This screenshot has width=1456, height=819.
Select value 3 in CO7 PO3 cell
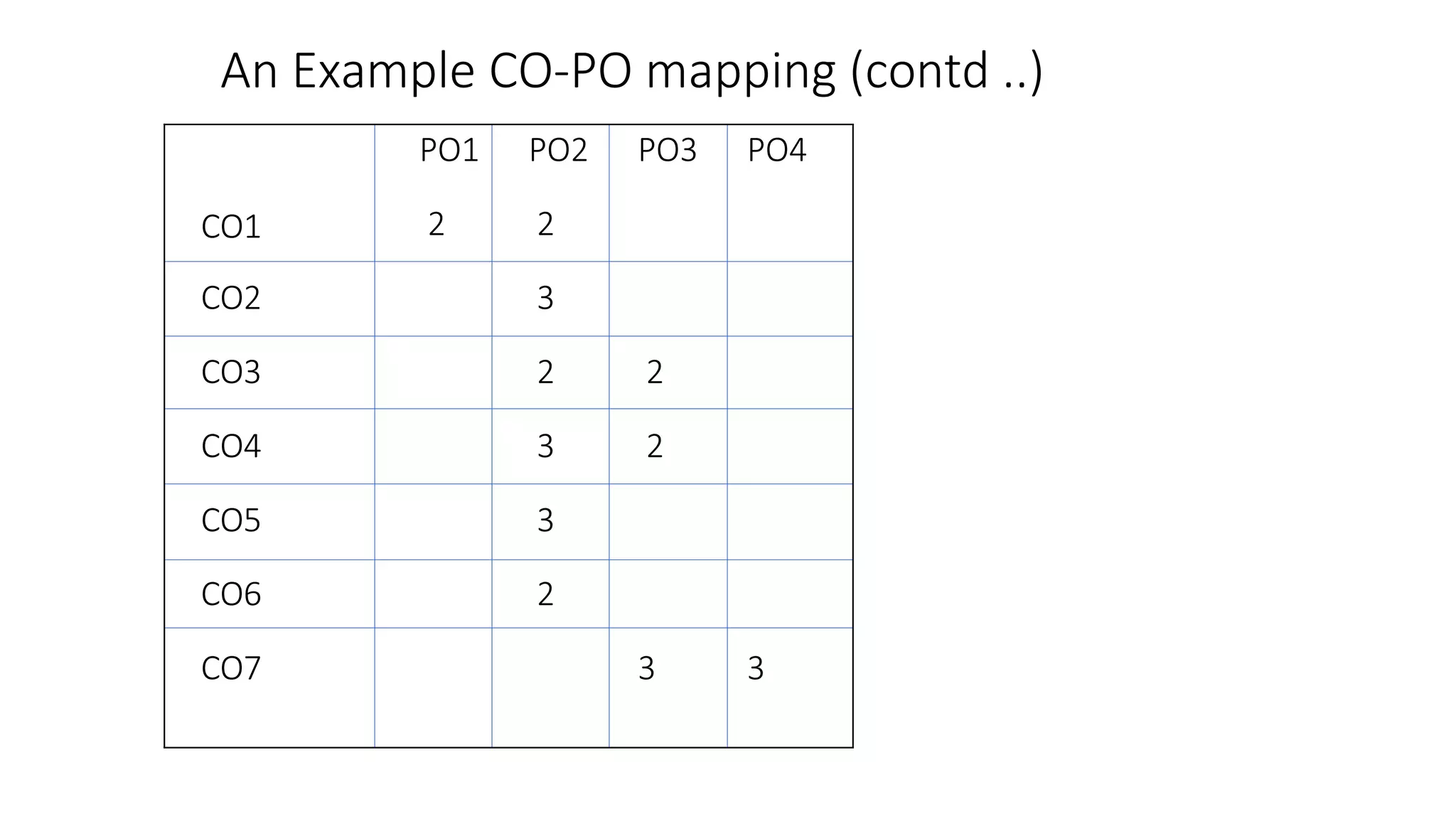[x=646, y=668]
